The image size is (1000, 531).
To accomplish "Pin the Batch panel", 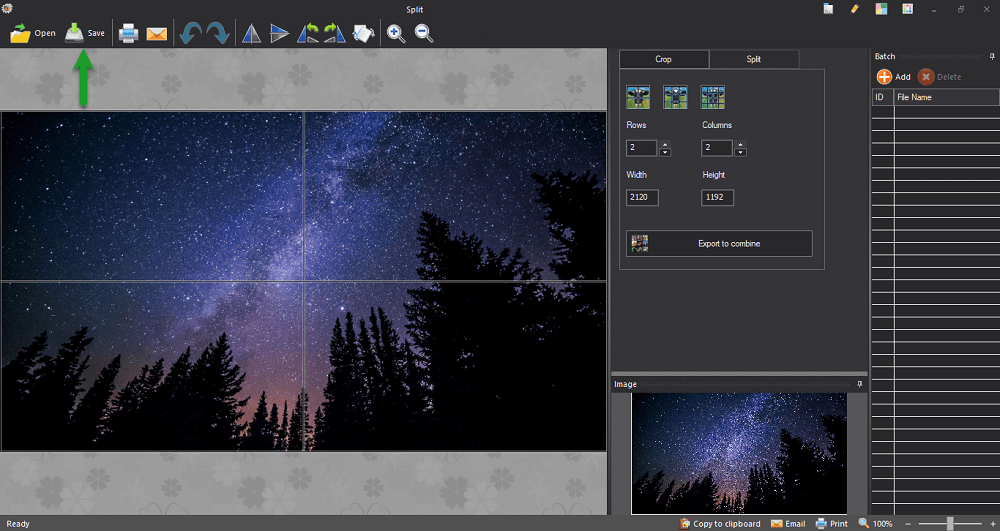I will [x=992, y=57].
